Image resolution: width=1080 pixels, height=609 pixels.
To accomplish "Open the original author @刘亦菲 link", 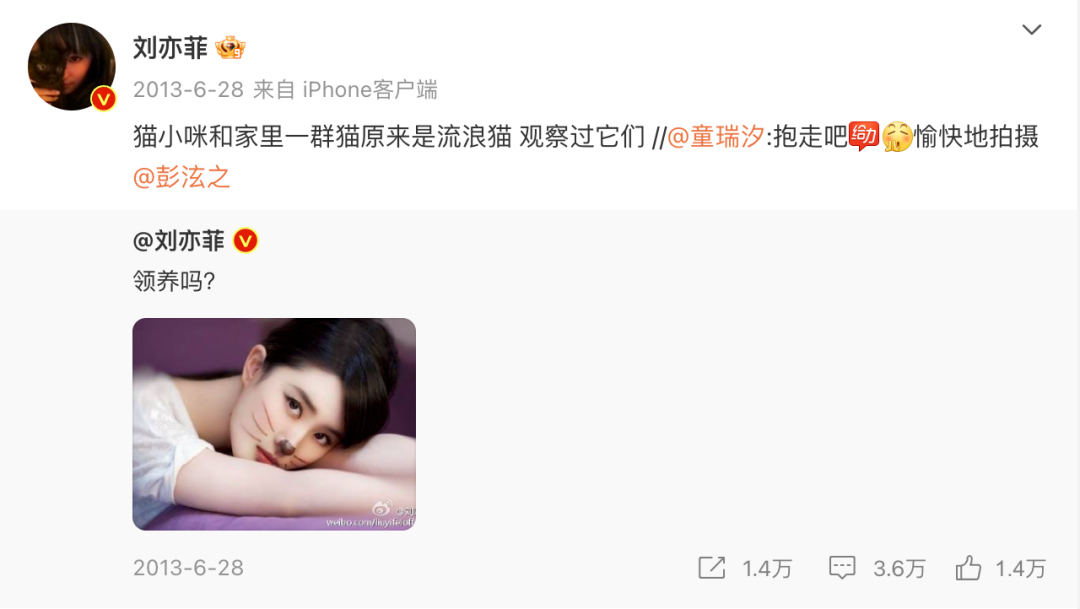I will [178, 240].
